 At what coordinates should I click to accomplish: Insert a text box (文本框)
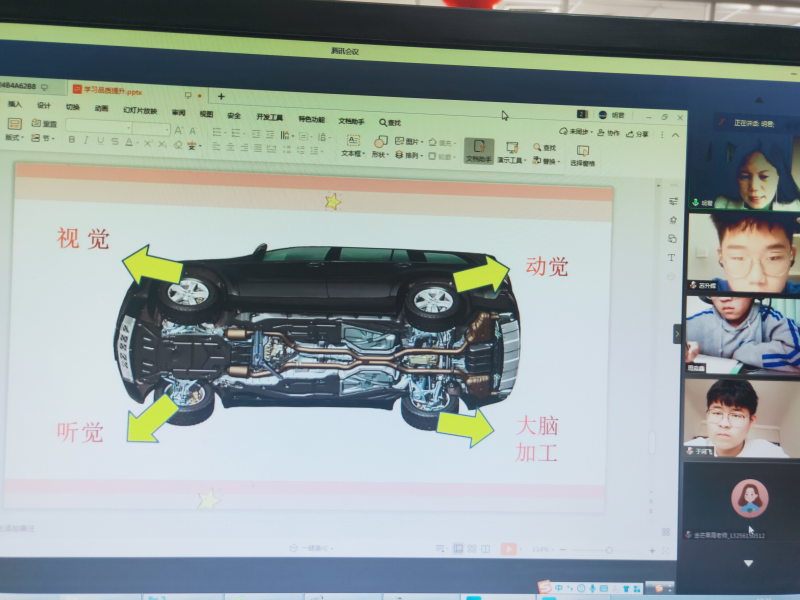[x=352, y=146]
